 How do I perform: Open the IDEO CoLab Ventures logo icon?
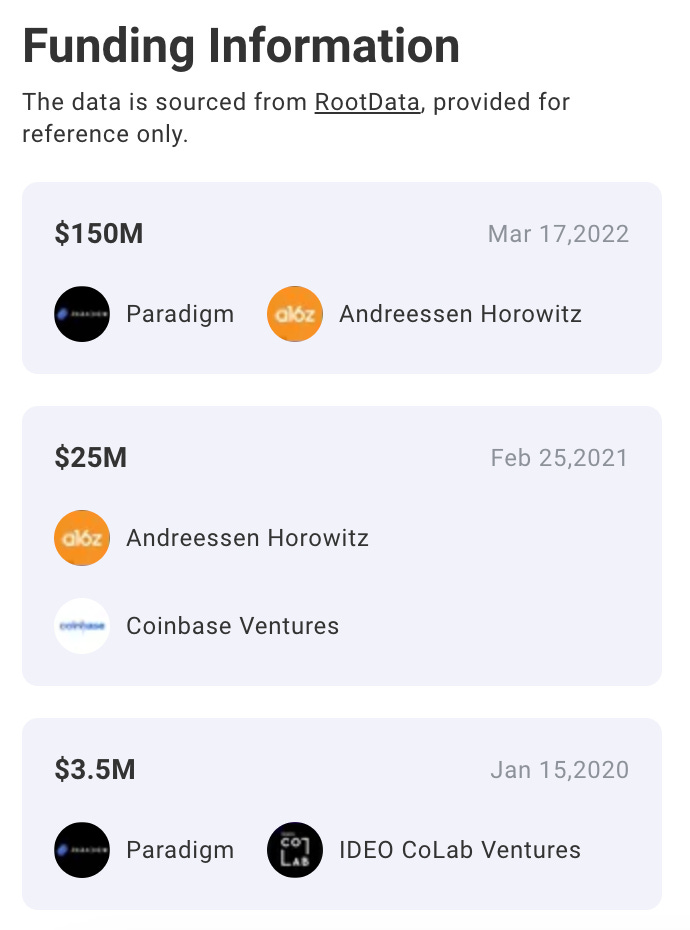295,850
